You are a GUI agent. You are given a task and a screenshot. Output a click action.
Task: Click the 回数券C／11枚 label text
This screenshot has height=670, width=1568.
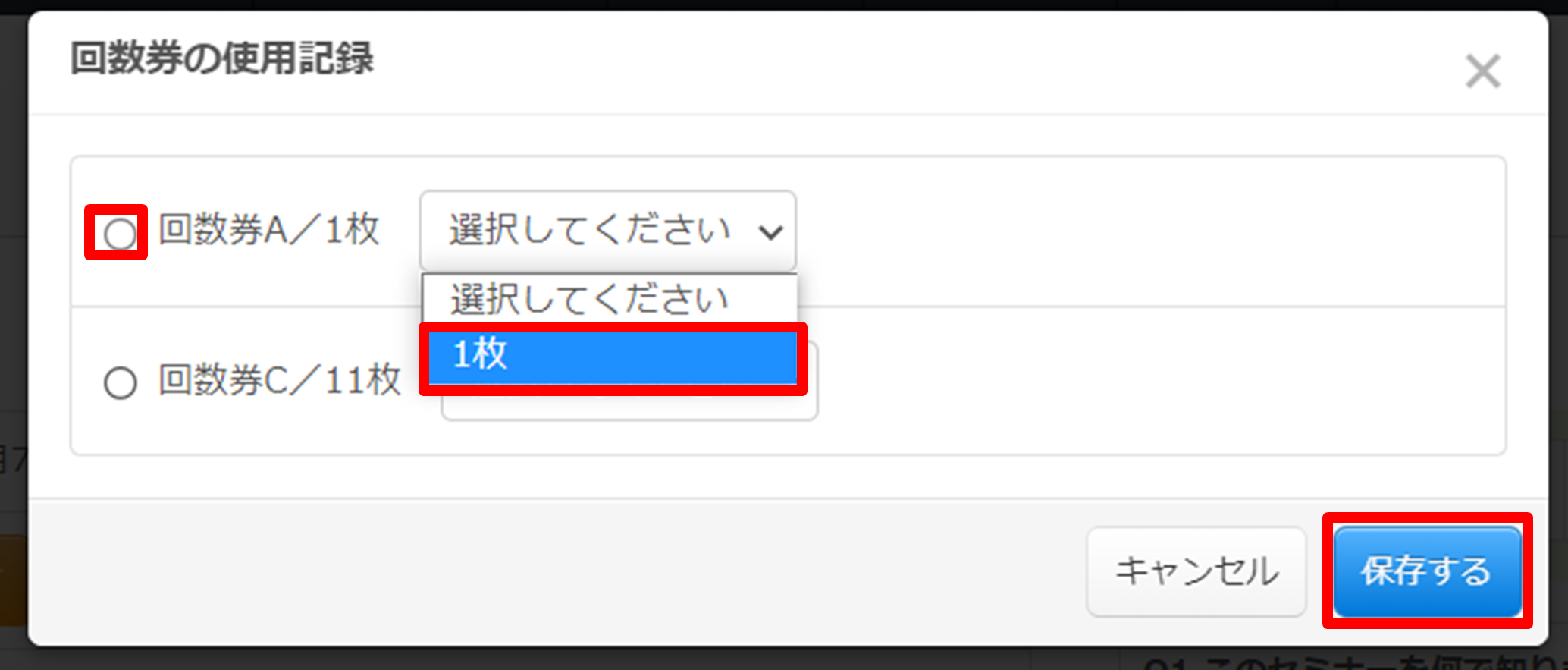point(280,379)
